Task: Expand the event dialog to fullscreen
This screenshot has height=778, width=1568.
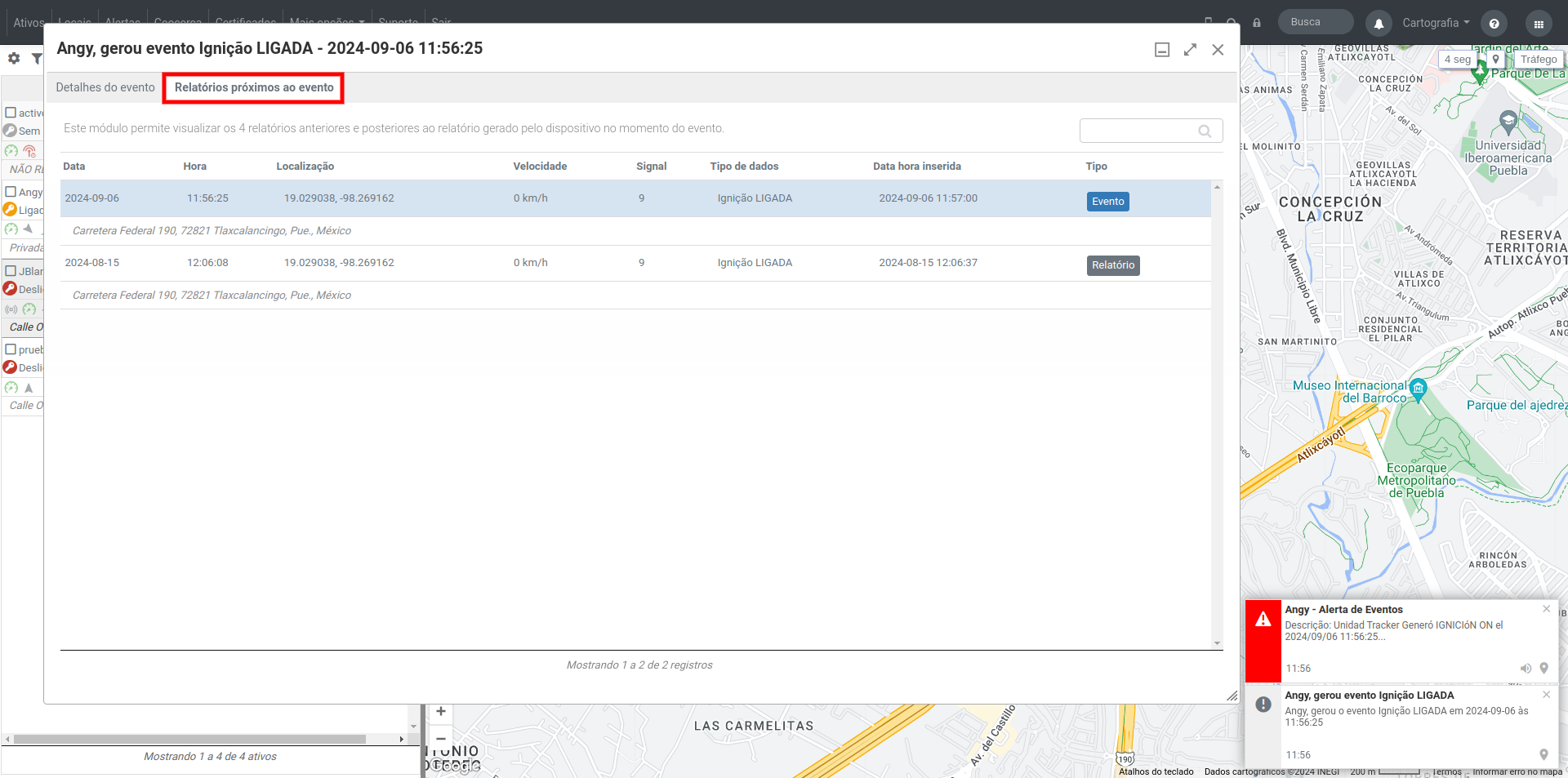Action: click(1190, 50)
